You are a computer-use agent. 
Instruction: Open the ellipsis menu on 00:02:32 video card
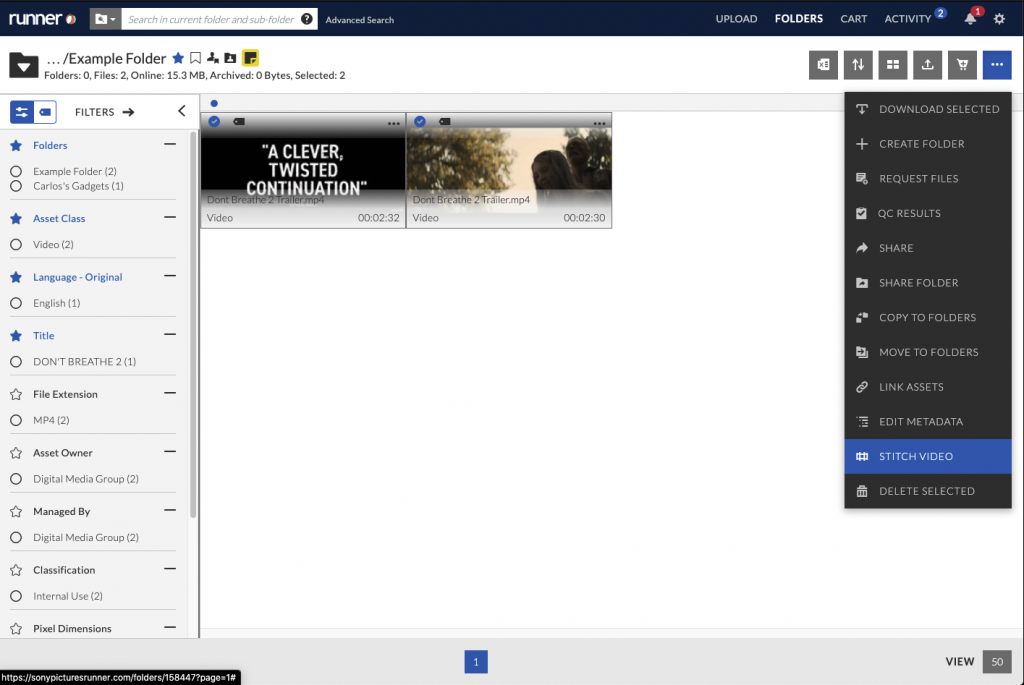tap(393, 123)
